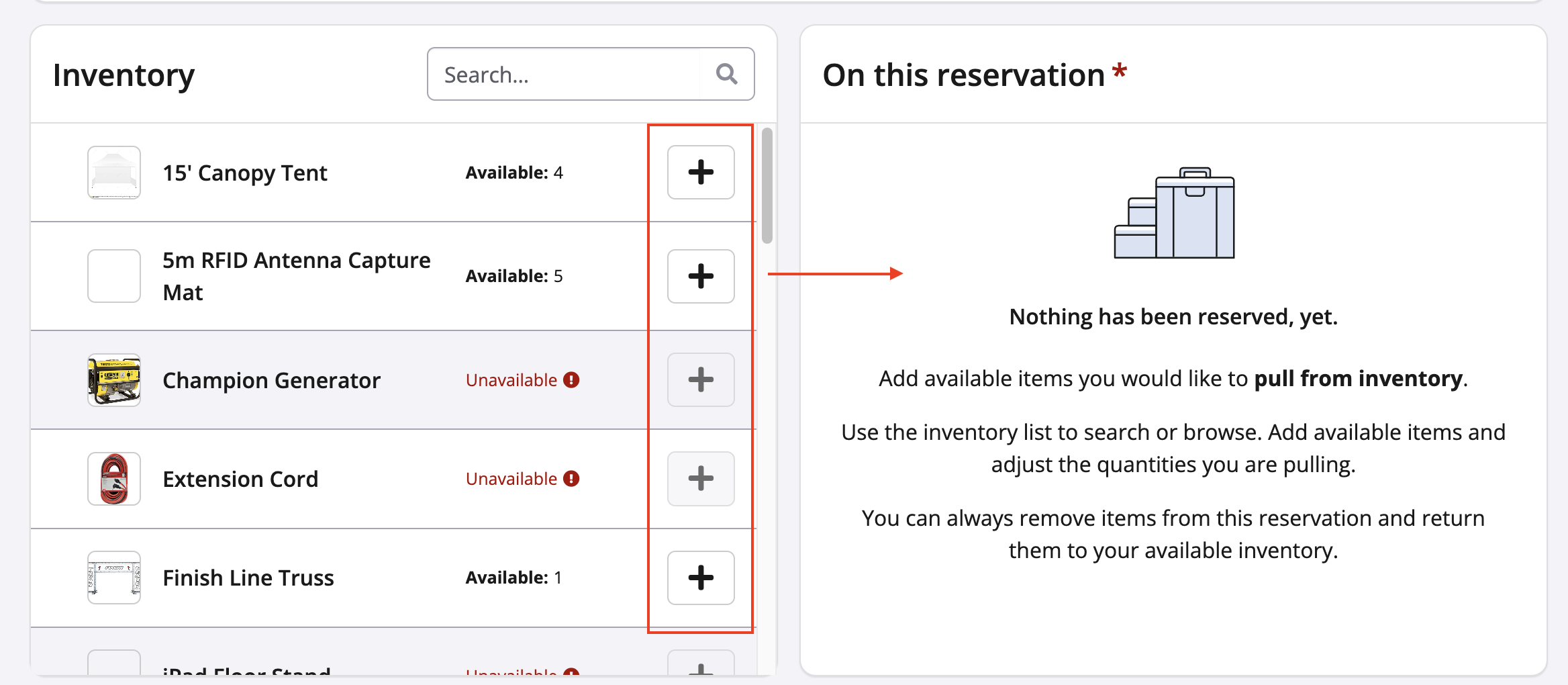This screenshot has width=1568, height=685.
Task: Click the warning icon next to Extension Cord
Action: point(571,479)
